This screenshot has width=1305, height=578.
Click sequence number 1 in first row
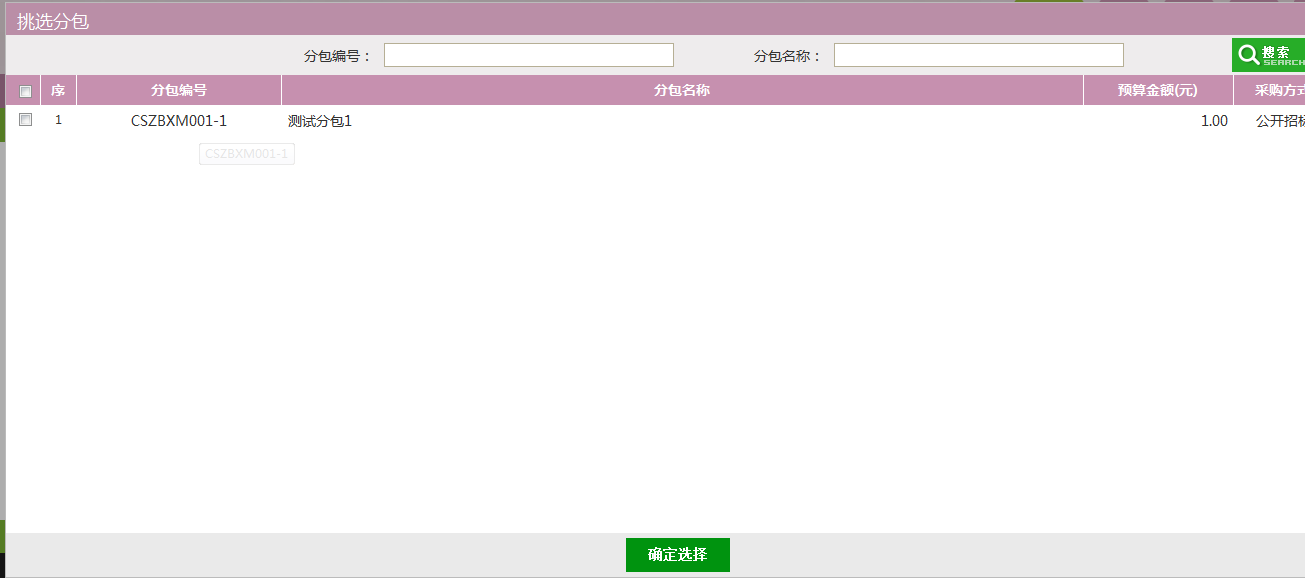click(x=58, y=120)
